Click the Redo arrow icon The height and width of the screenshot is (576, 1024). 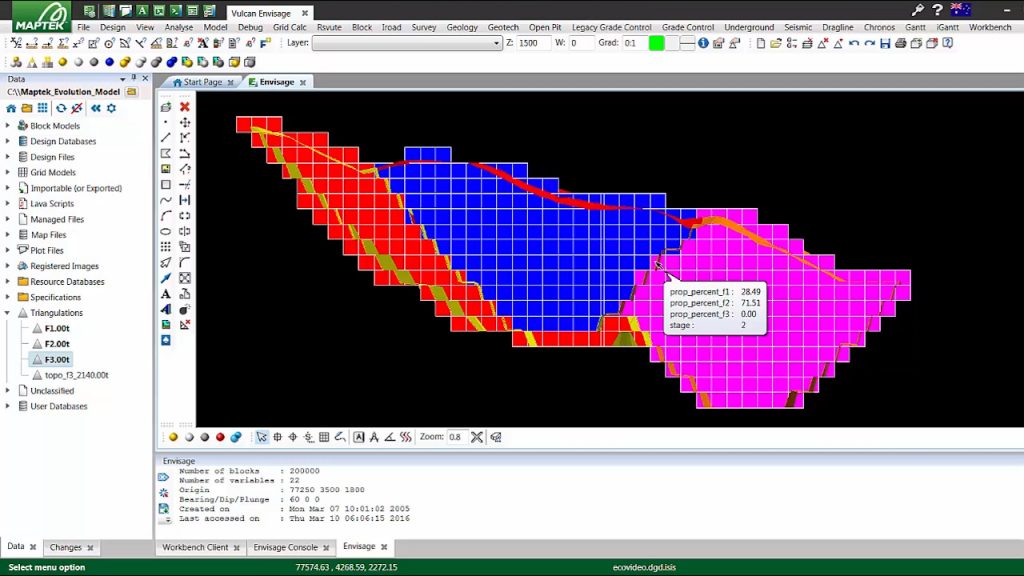[869, 43]
